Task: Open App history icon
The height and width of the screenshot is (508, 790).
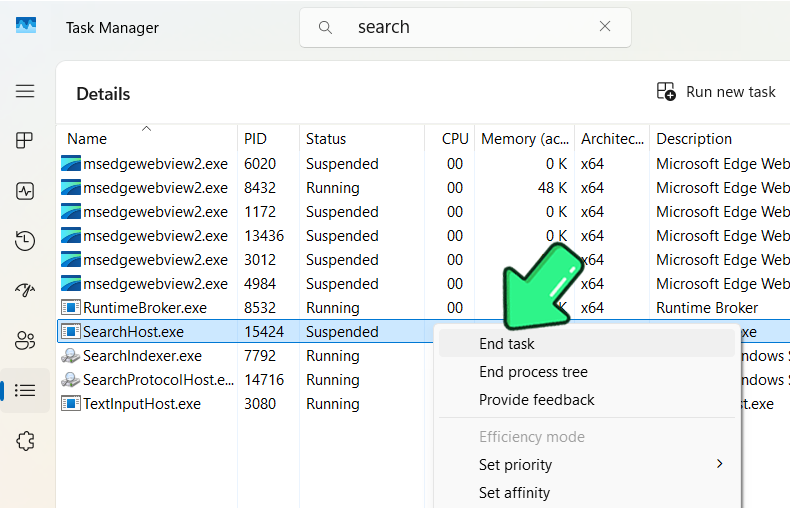Action: point(25,240)
